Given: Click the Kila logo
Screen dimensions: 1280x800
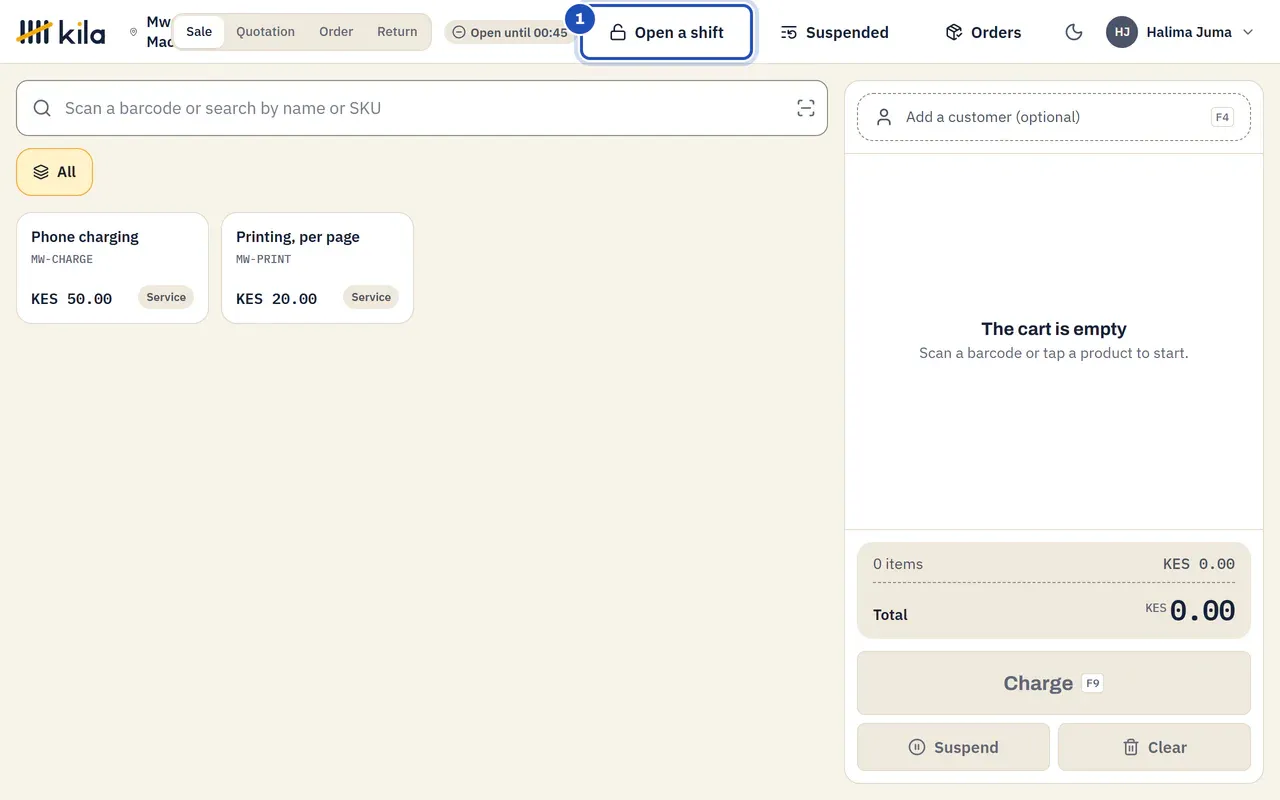Looking at the screenshot, I should coord(61,32).
